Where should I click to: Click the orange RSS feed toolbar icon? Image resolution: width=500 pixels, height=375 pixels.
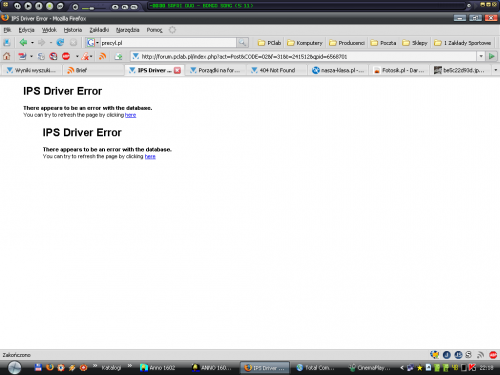pyautogui.click(x=102, y=56)
